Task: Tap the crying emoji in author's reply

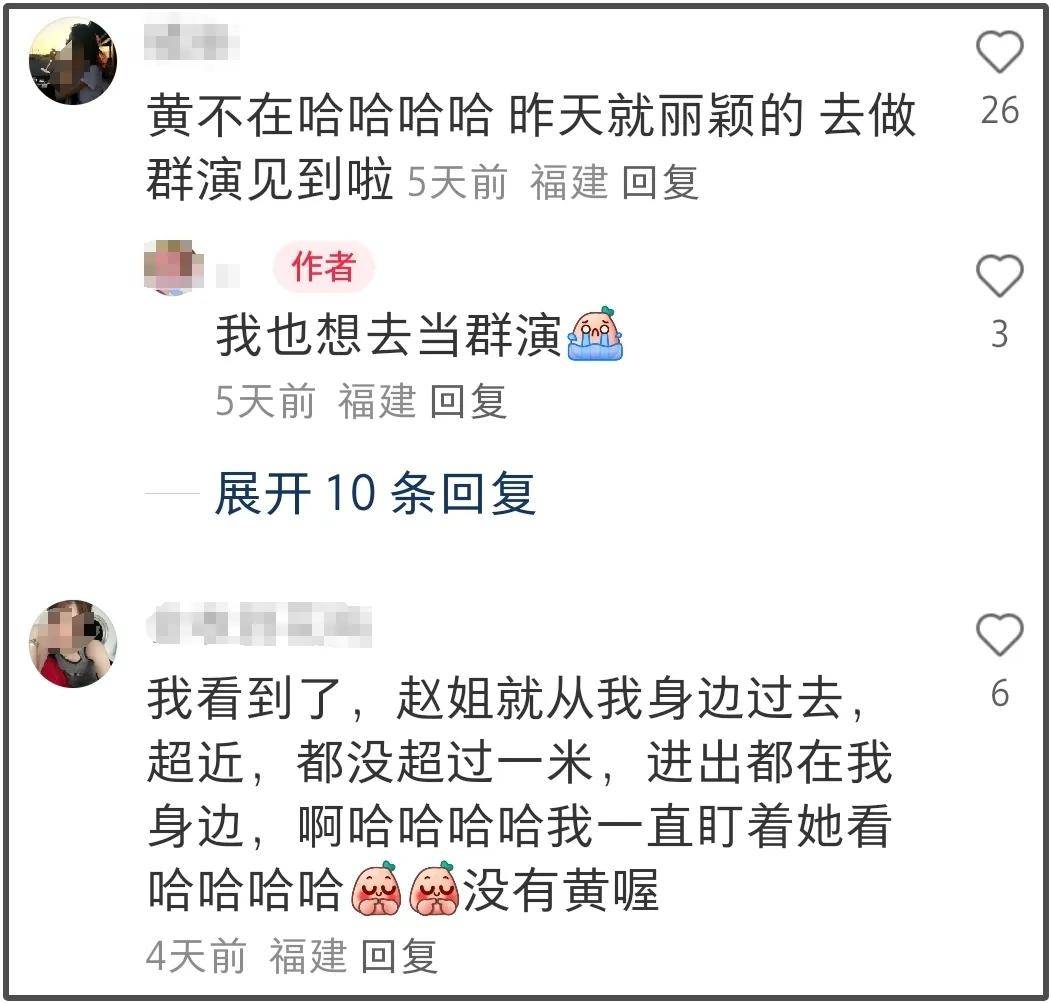Action: click(x=595, y=333)
